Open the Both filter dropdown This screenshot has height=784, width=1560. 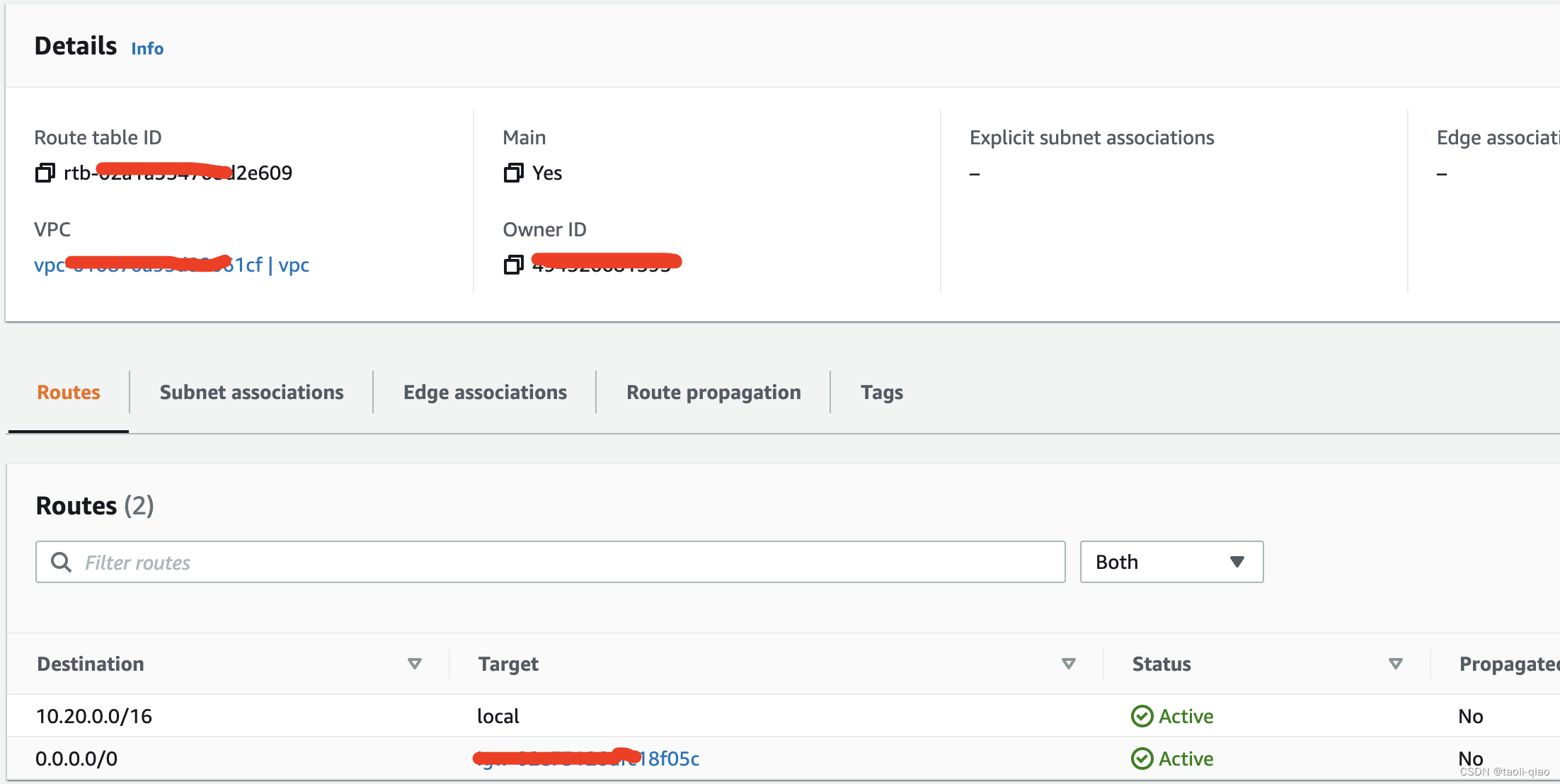pos(1171,563)
